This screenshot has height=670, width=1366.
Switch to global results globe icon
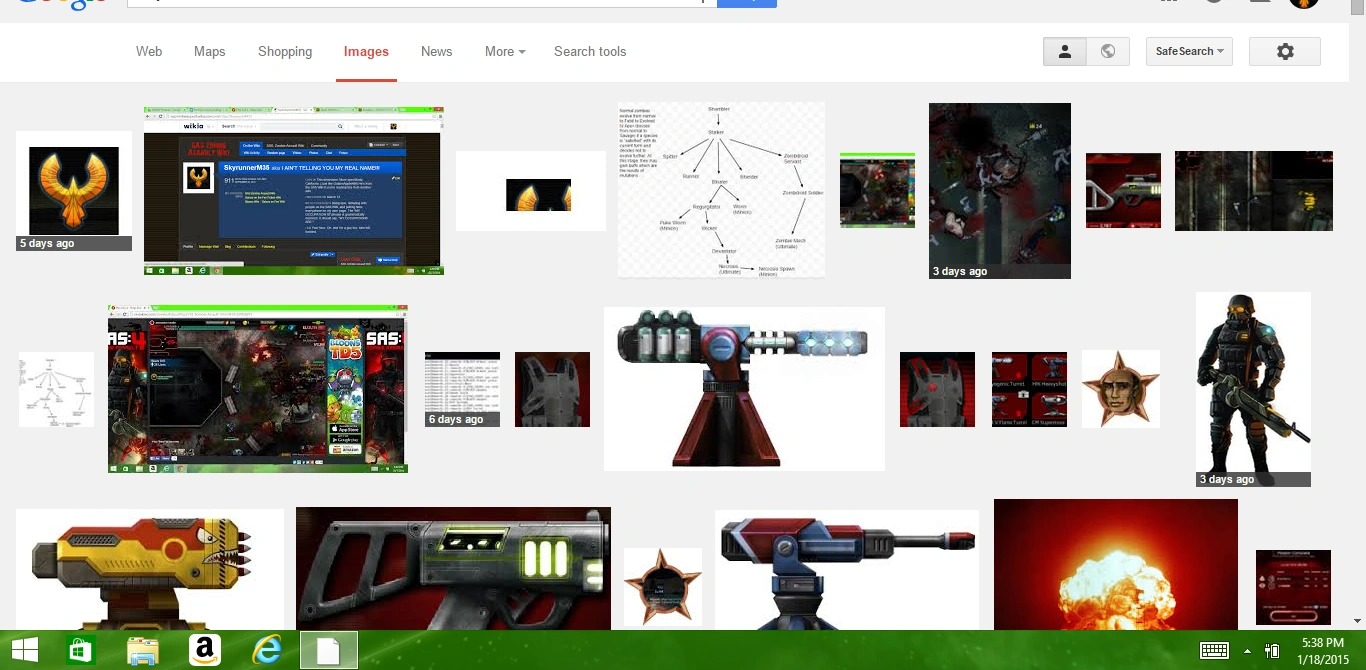coord(1108,52)
